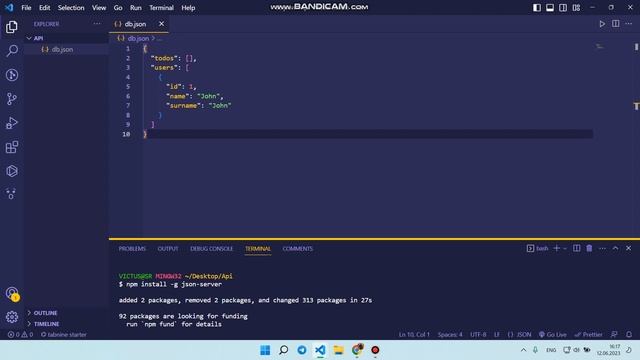
Task: Open the Terminal menu
Action: (x=161, y=8)
